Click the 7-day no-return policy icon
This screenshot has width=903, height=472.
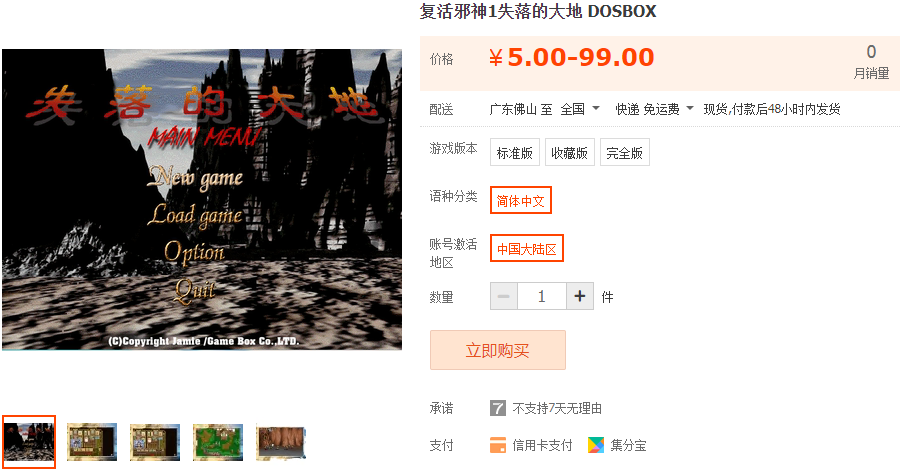coord(498,408)
